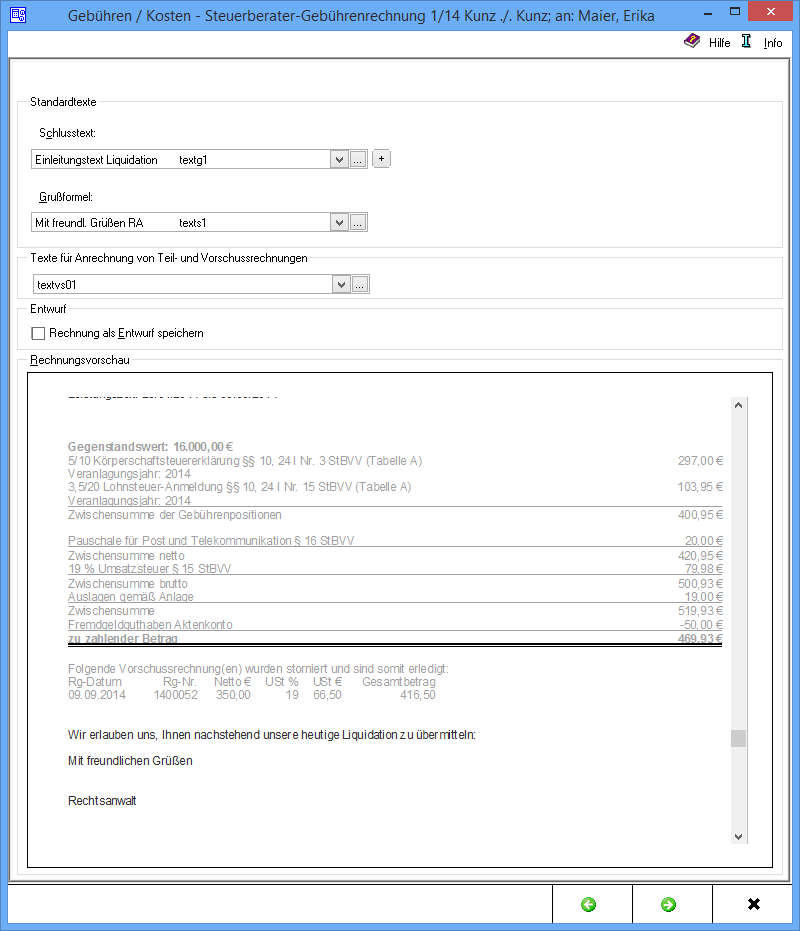Expand the Schlusstext dropdown arrow
Viewport: 800px width, 931px height.
click(x=339, y=160)
